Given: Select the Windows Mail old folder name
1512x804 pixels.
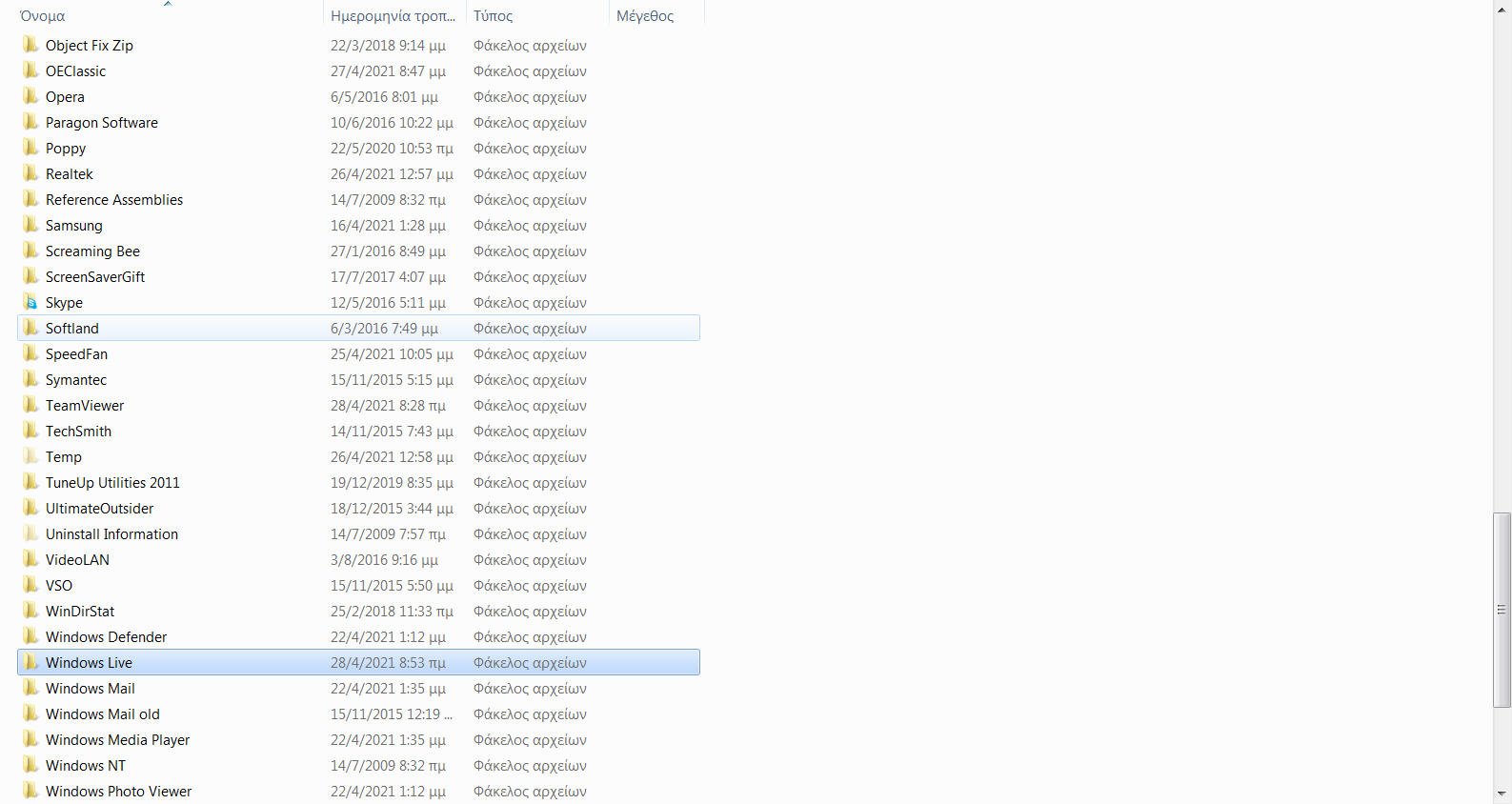Looking at the screenshot, I should coord(103,714).
